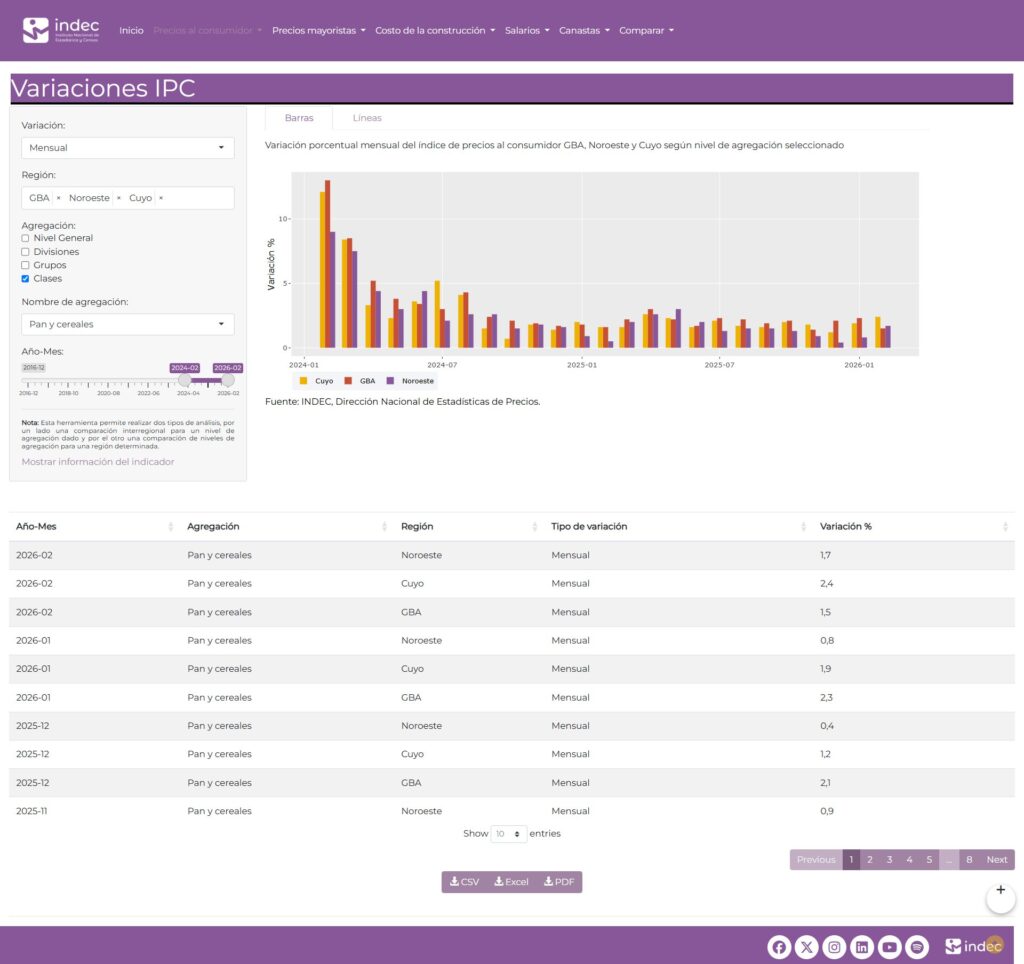
Task: Remove the Noroeste region tag
Action: 119,198
